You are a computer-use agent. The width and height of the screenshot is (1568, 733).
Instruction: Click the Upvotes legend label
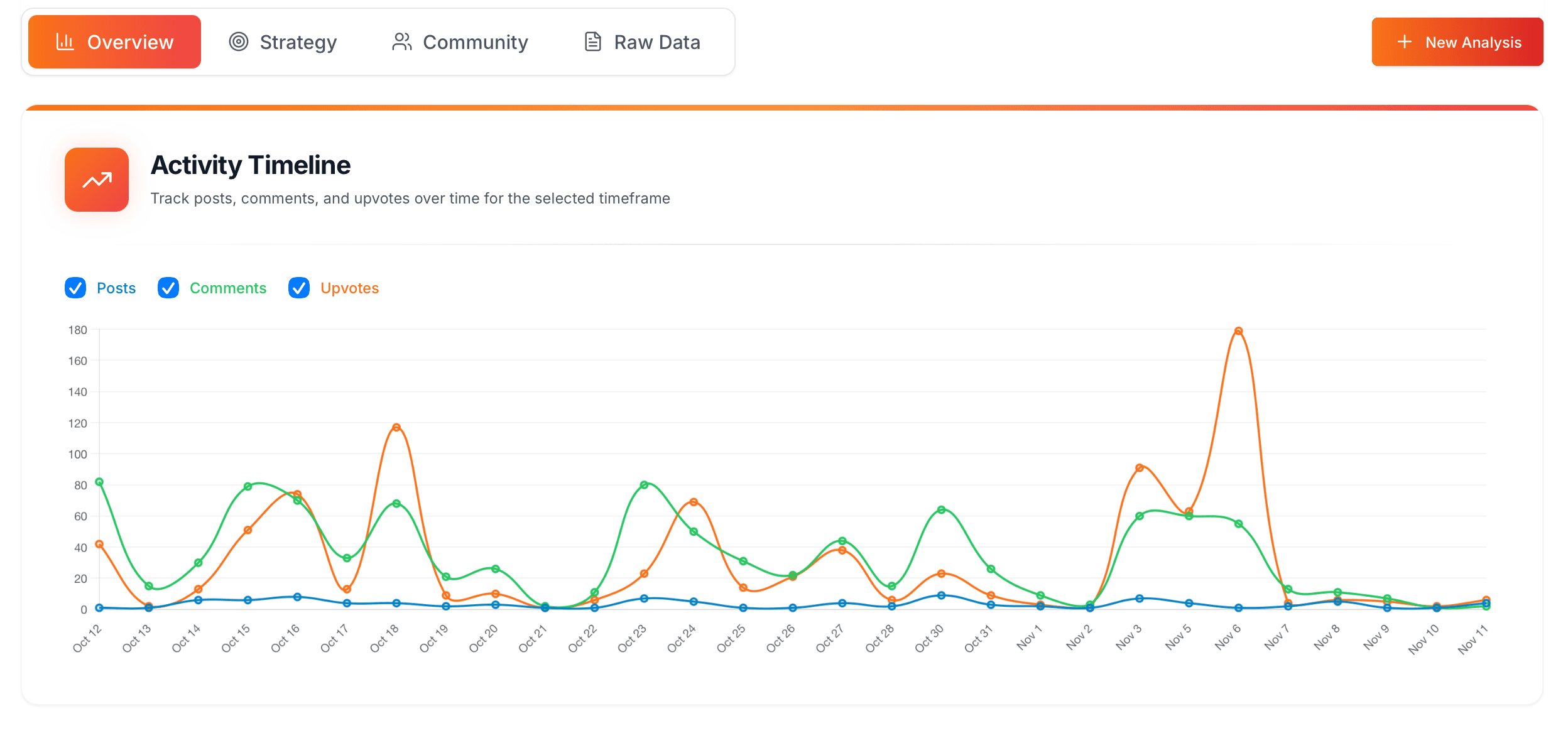(x=349, y=288)
